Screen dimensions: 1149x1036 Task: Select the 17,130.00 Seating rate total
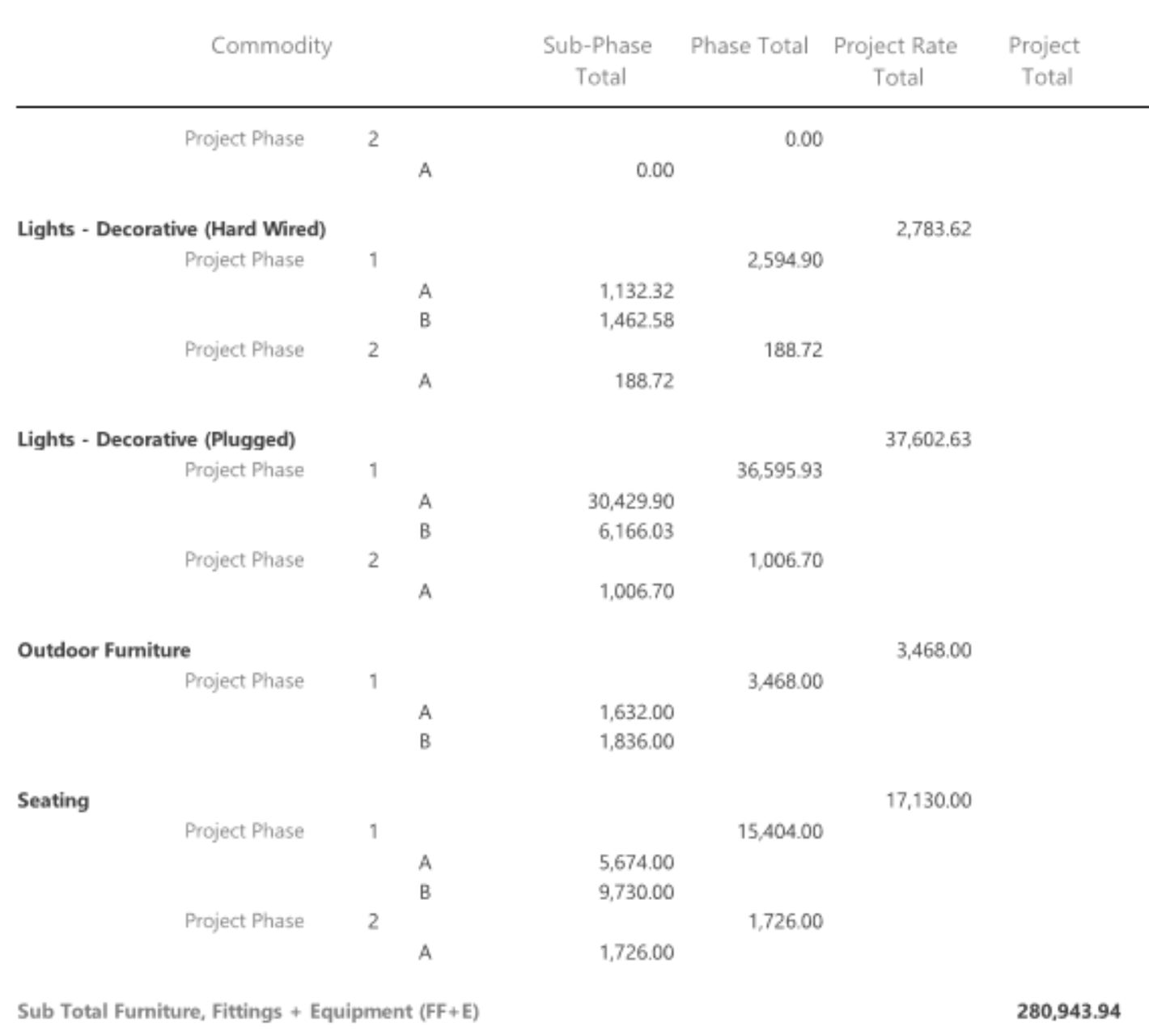tap(928, 800)
